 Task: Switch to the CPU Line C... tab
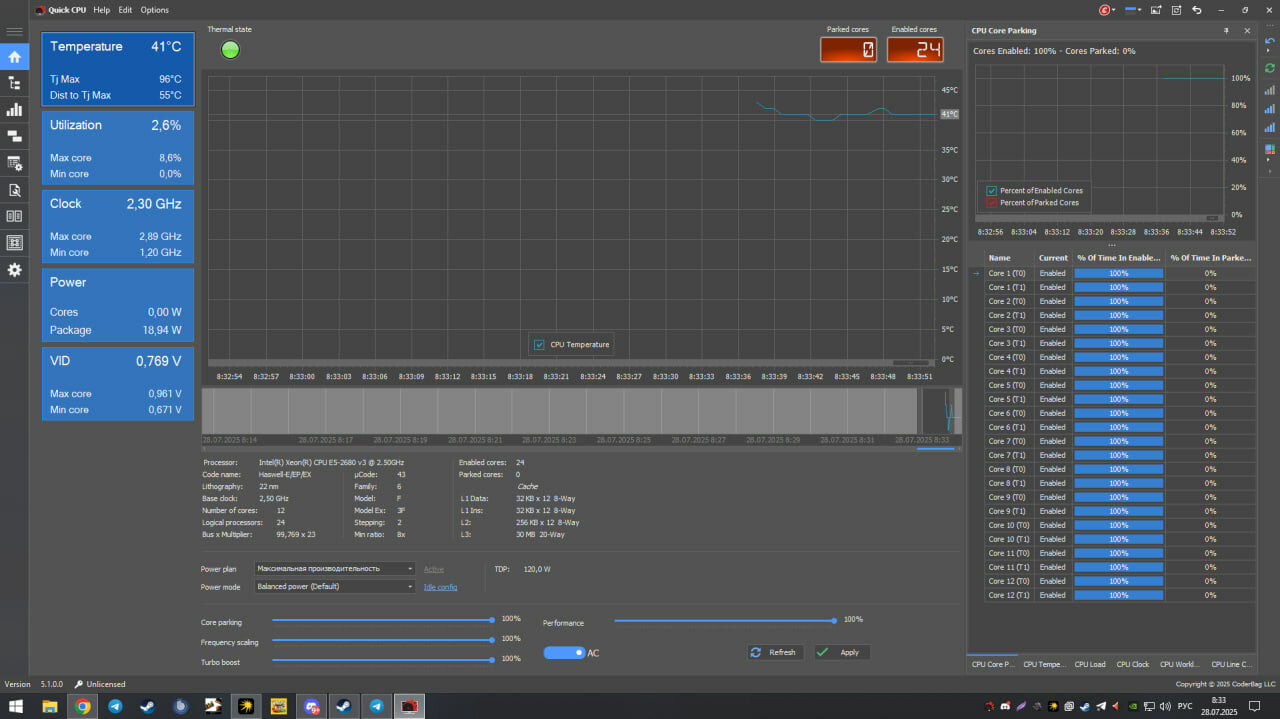point(1231,664)
